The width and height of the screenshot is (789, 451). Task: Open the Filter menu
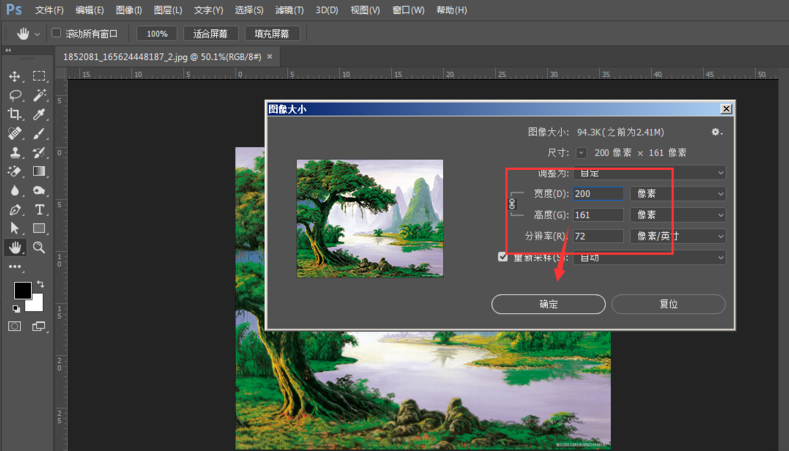tap(289, 10)
